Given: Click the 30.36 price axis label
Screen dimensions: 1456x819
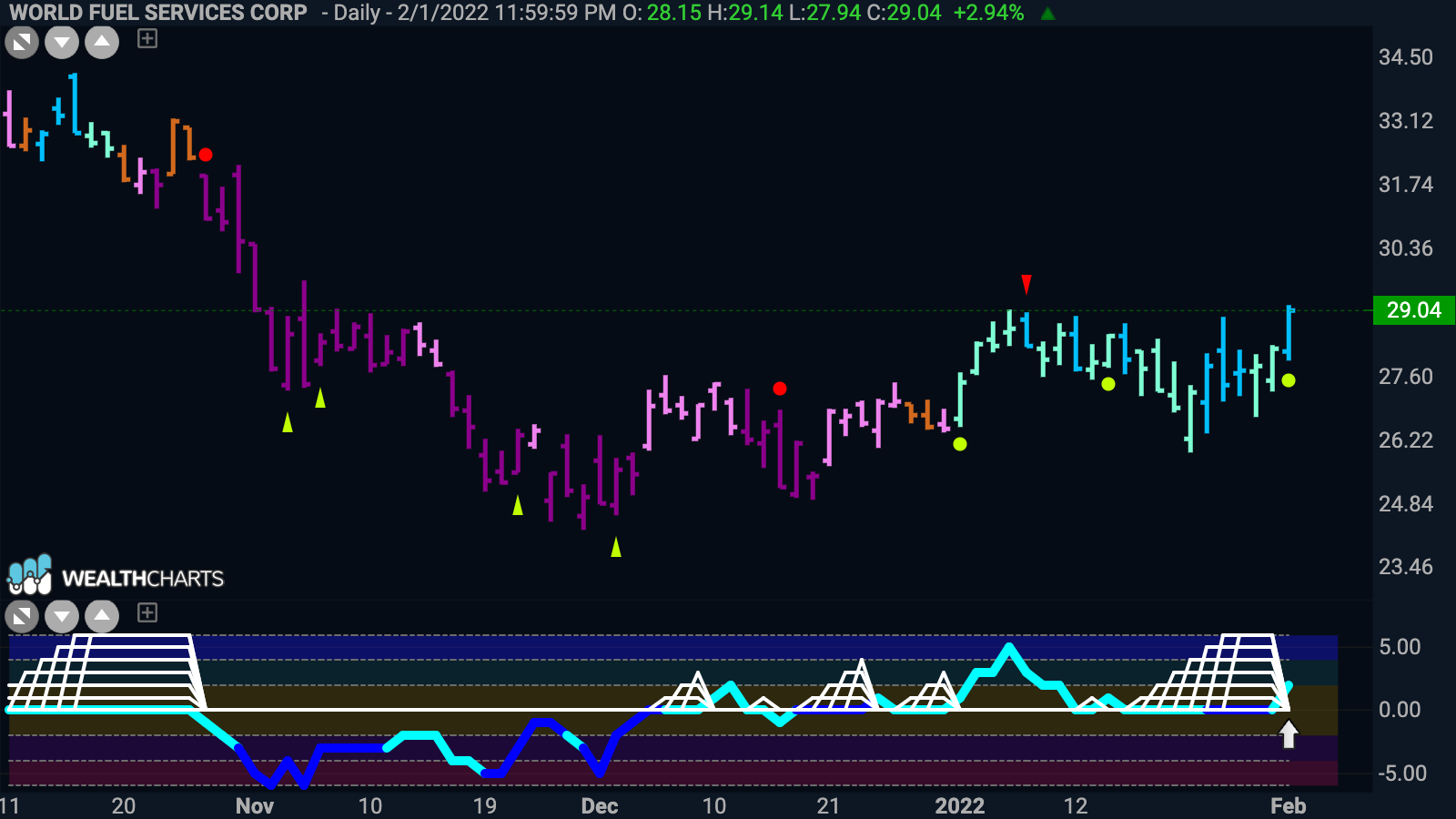Looking at the screenshot, I should click(1406, 248).
